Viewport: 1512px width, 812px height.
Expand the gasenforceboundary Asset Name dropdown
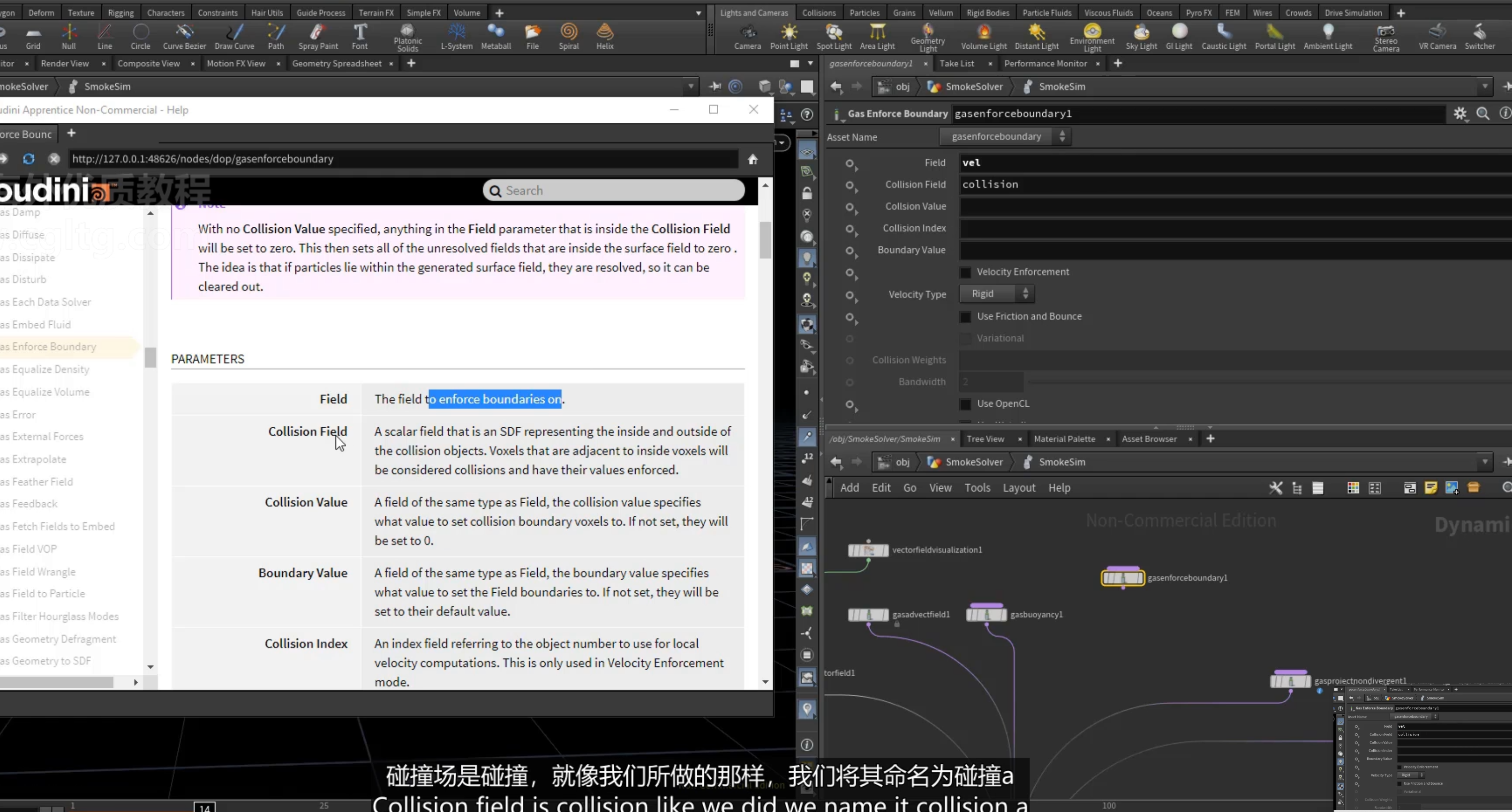point(1005,137)
